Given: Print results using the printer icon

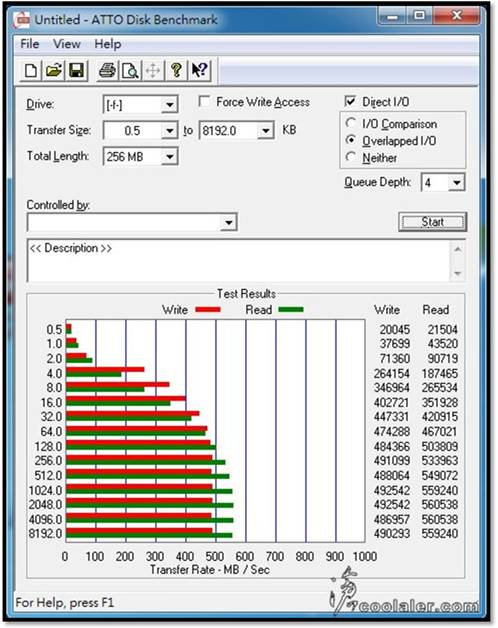Looking at the screenshot, I should coord(107,71).
